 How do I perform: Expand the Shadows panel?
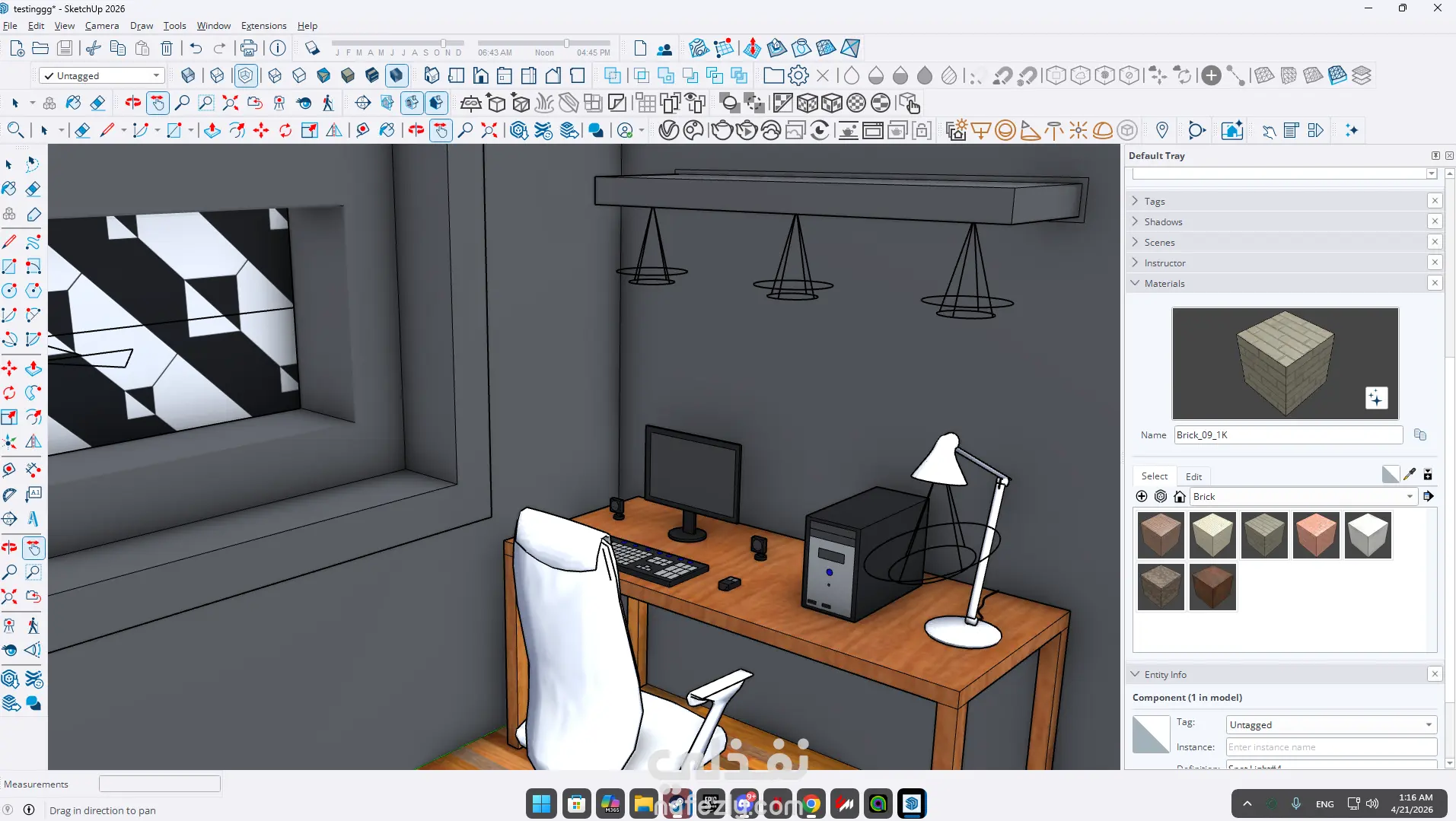pos(1135,221)
